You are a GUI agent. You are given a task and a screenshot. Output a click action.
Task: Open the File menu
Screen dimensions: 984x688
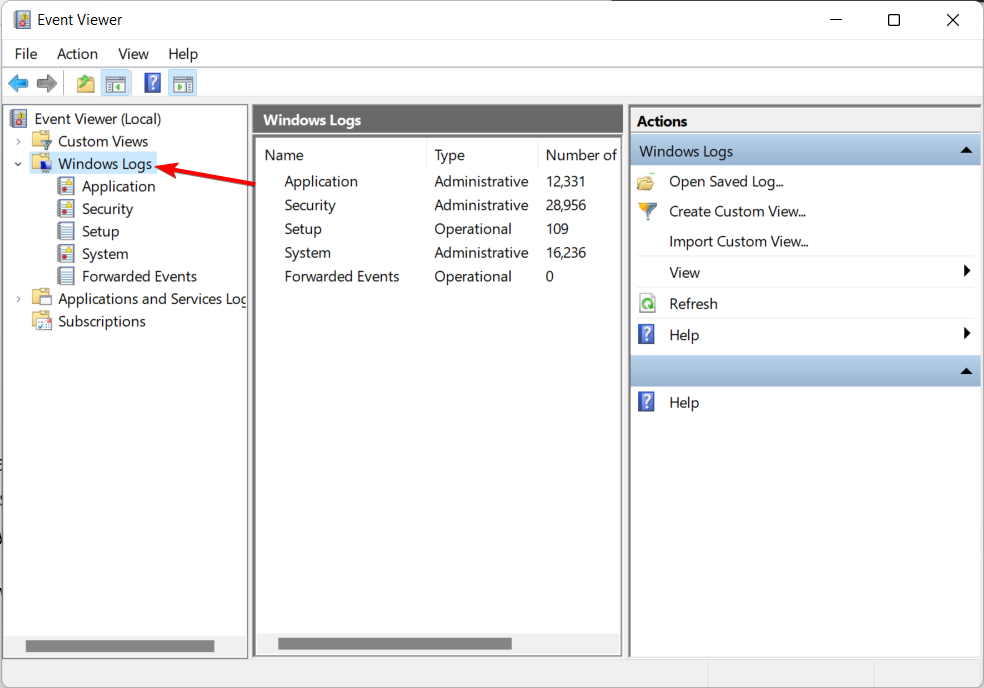click(x=26, y=54)
